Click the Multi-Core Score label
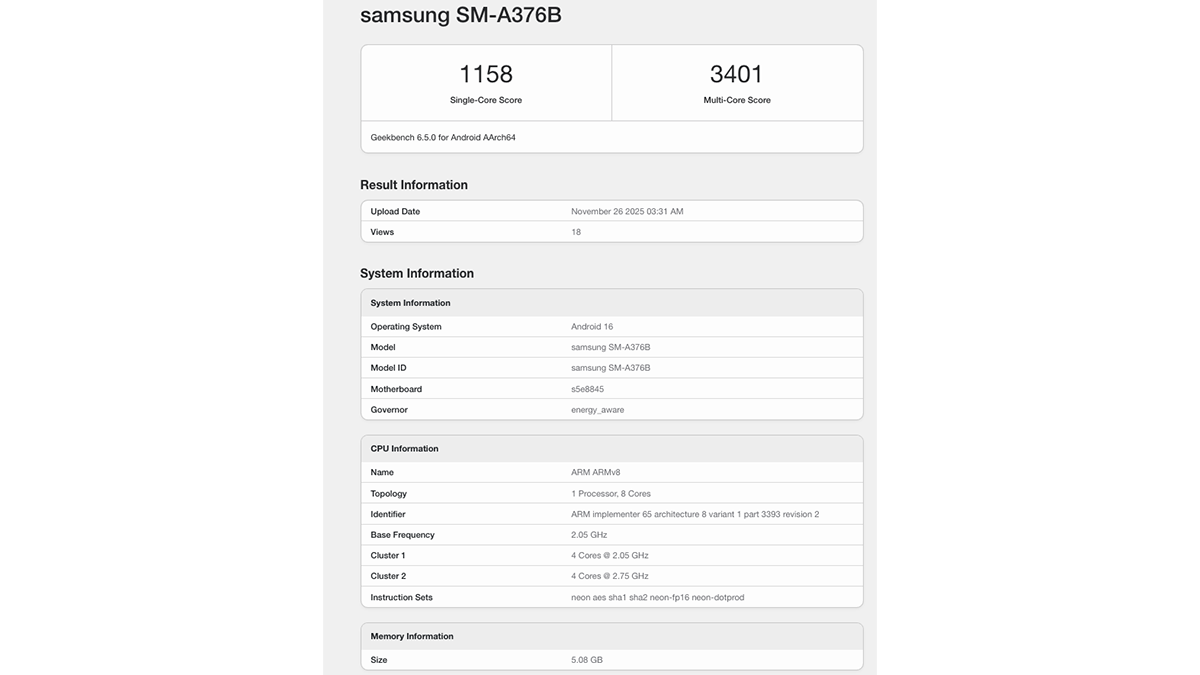Viewport: 1200px width, 675px height. pyautogui.click(x=736, y=99)
